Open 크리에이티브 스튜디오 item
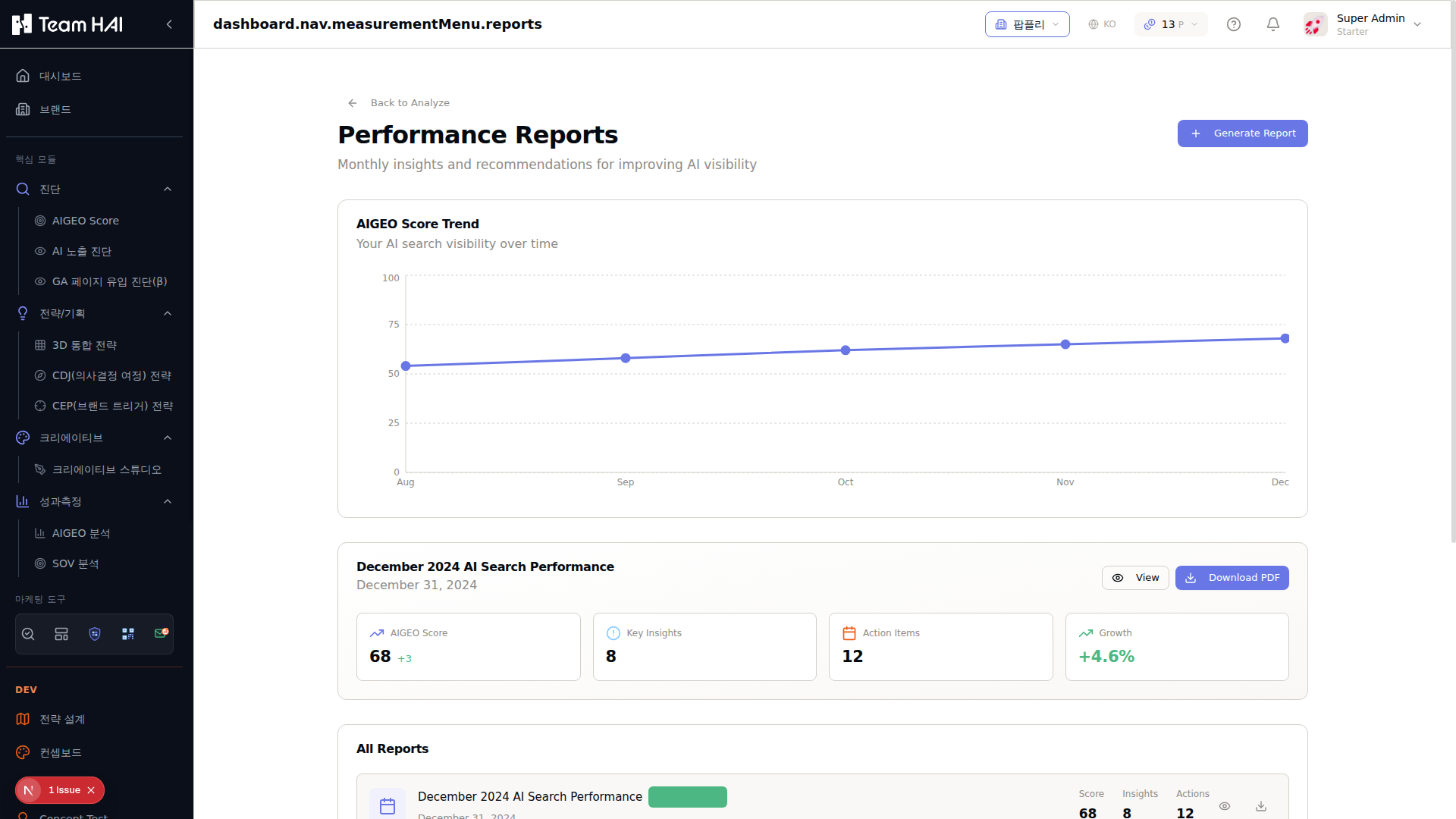 tap(103, 469)
